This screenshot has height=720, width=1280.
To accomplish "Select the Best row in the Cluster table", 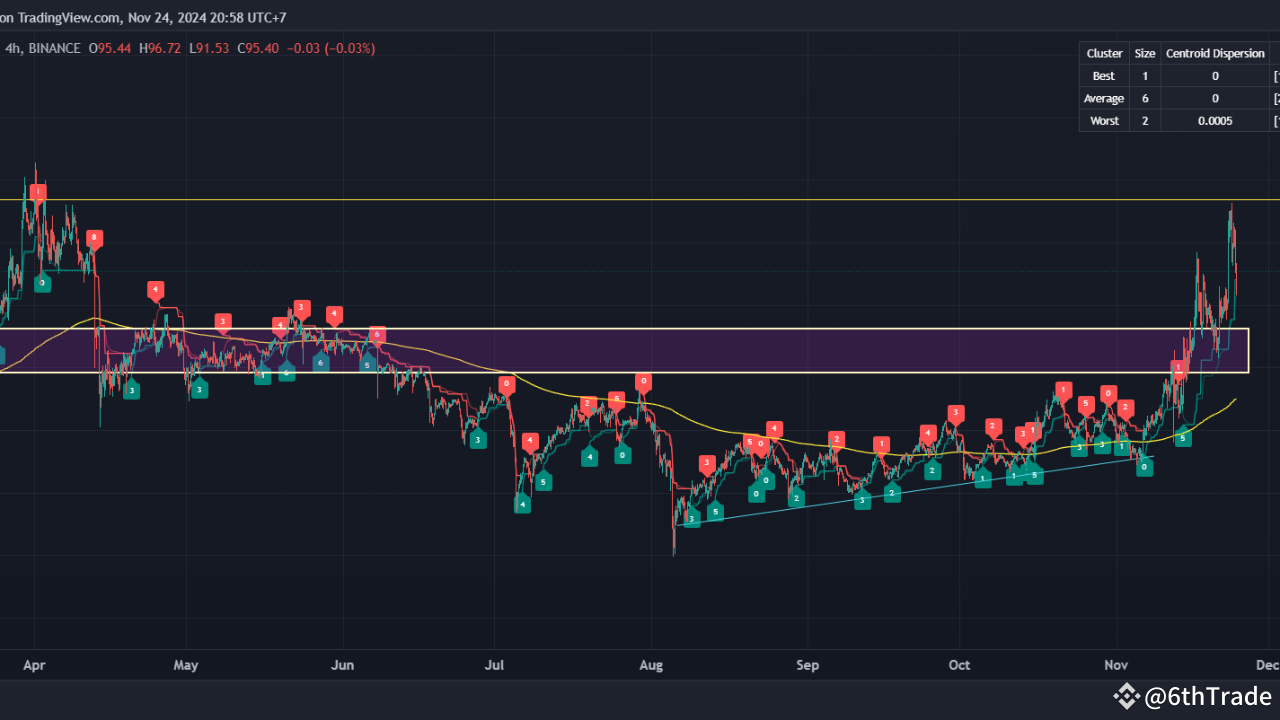I will click(x=1103, y=75).
